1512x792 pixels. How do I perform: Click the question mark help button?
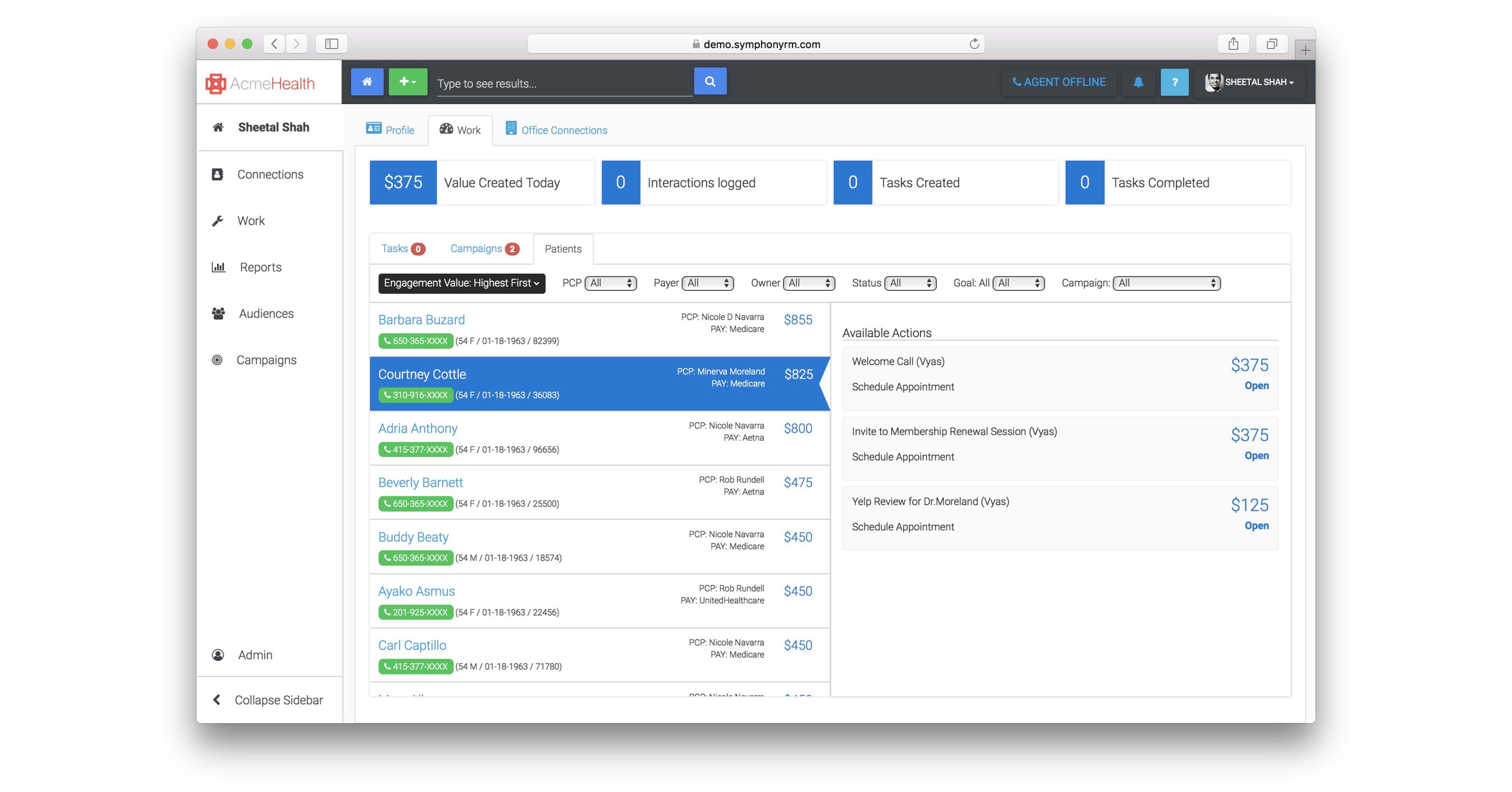tap(1174, 82)
